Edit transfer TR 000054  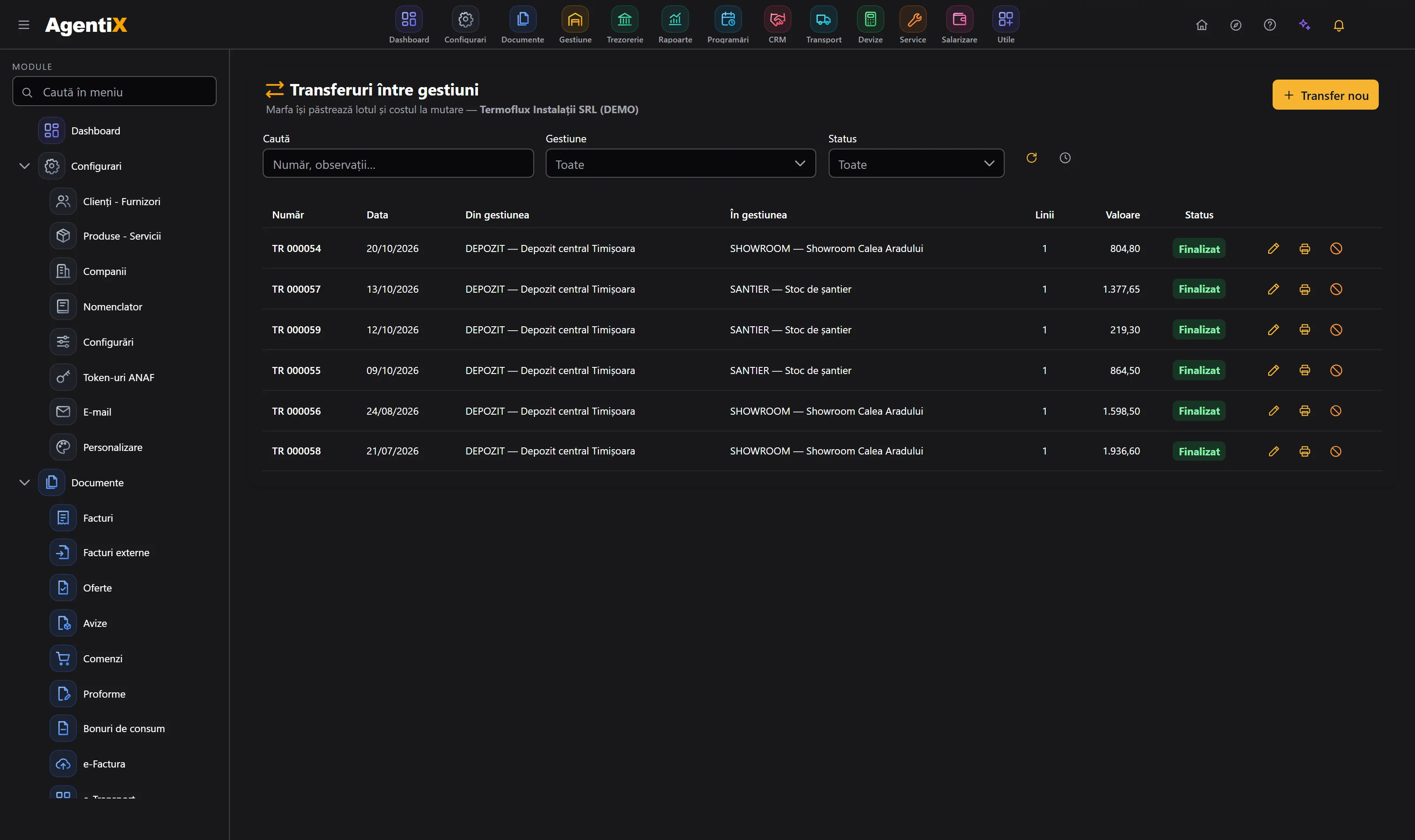click(x=1273, y=248)
